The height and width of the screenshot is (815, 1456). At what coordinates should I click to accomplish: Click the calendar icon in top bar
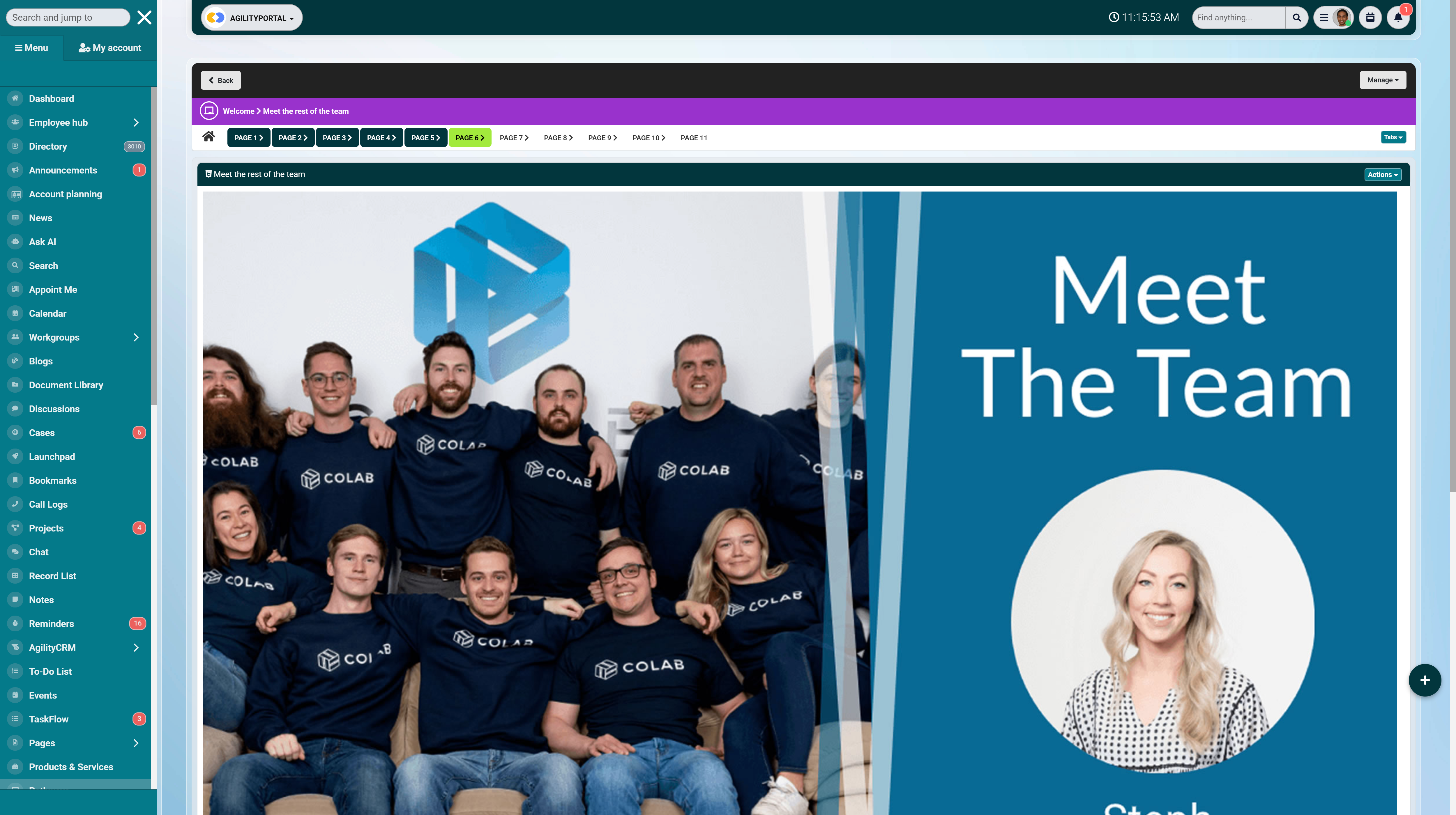(1370, 17)
